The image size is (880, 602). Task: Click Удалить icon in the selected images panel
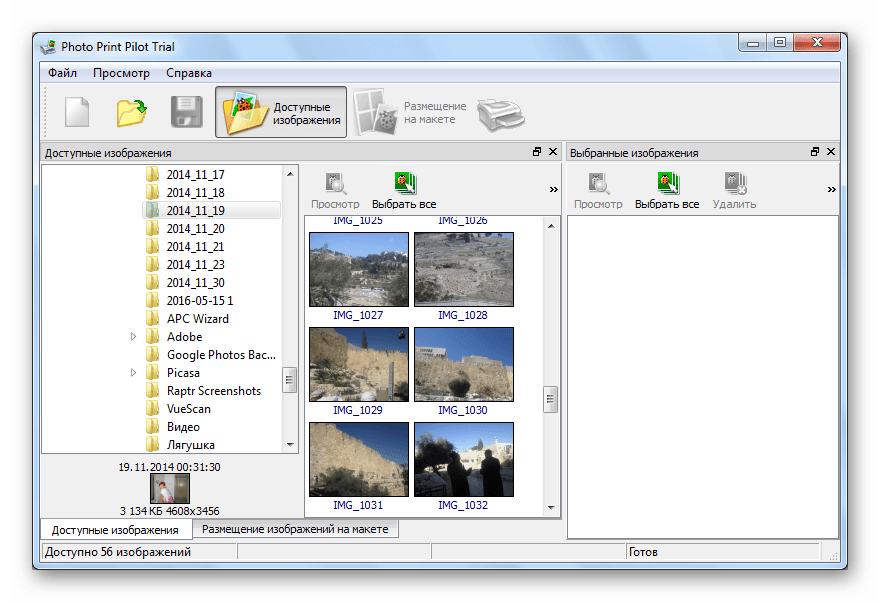pyautogui.click(x=734, y=191)
